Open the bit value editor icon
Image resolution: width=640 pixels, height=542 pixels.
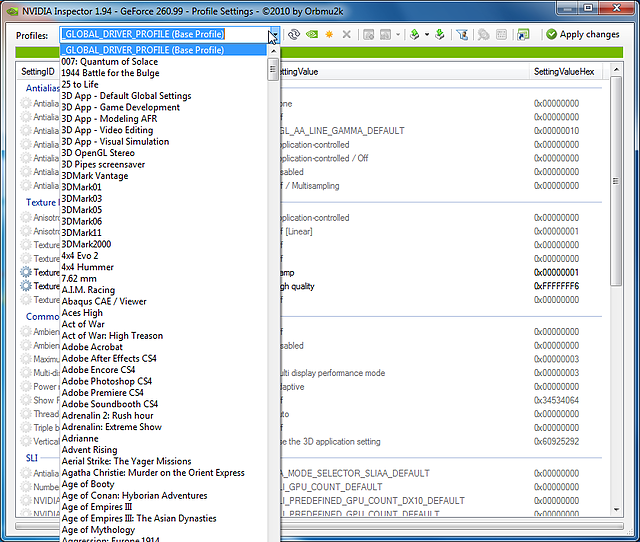point(501,35)
